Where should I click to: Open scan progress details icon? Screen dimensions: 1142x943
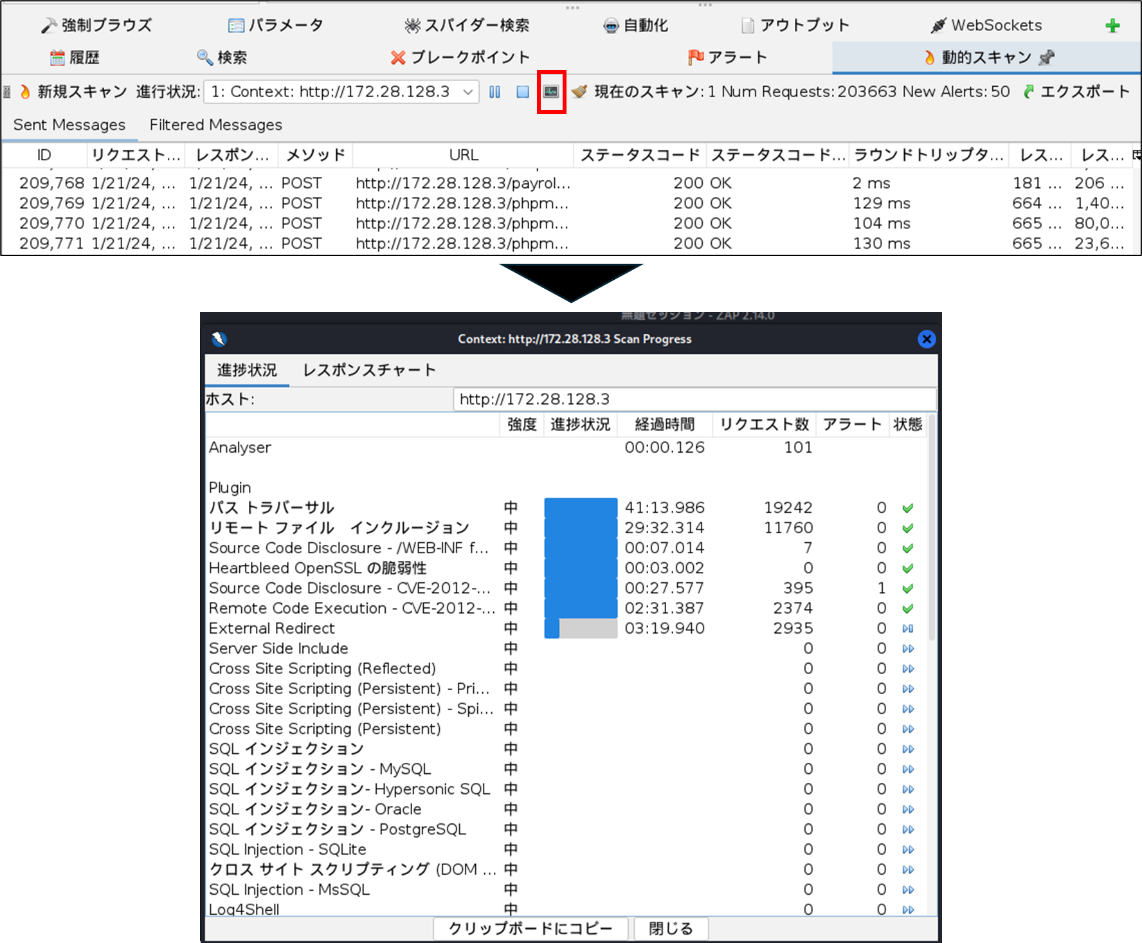tap(551, 92)
